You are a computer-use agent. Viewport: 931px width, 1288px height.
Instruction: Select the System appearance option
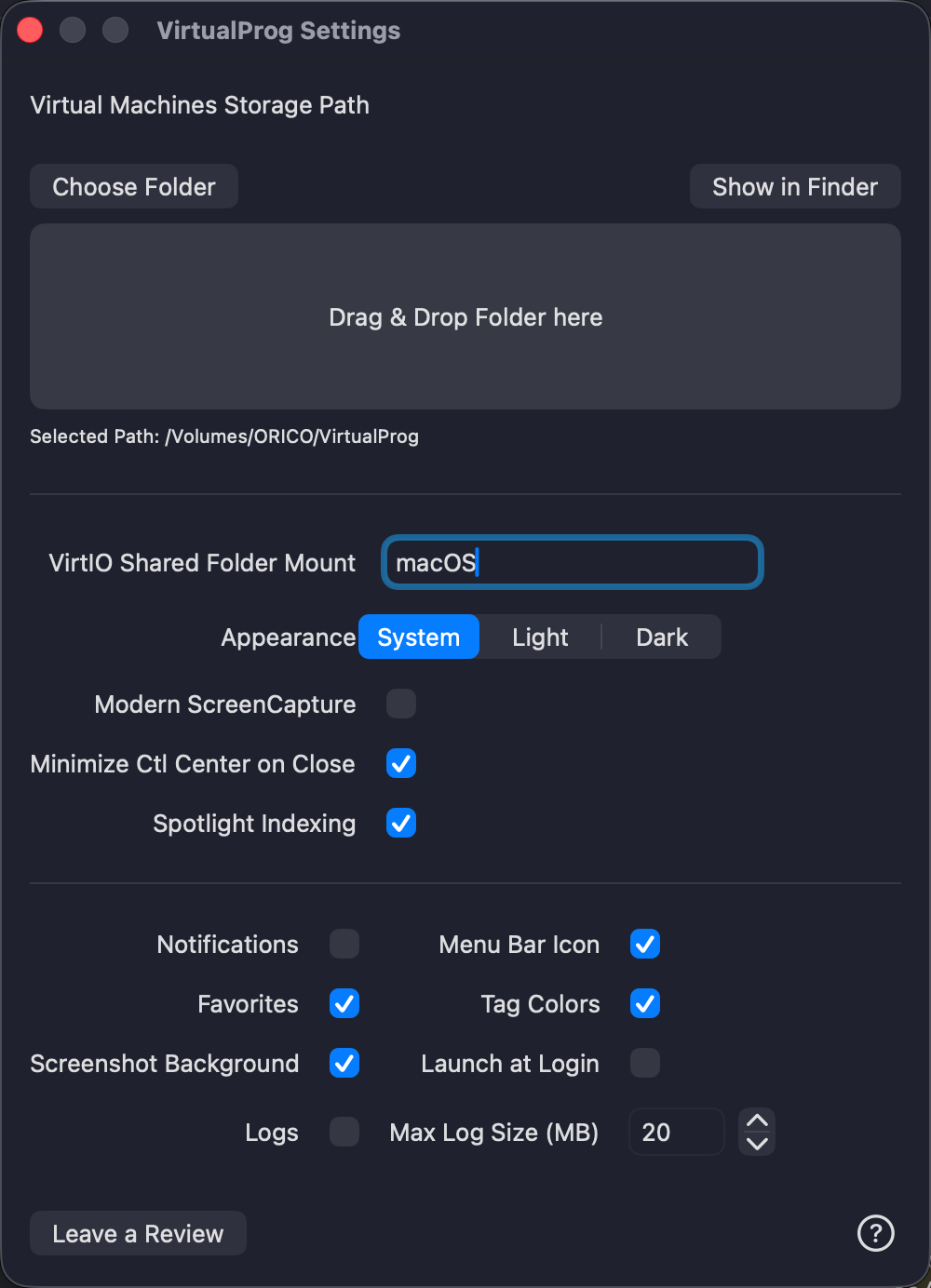(418, 637)
